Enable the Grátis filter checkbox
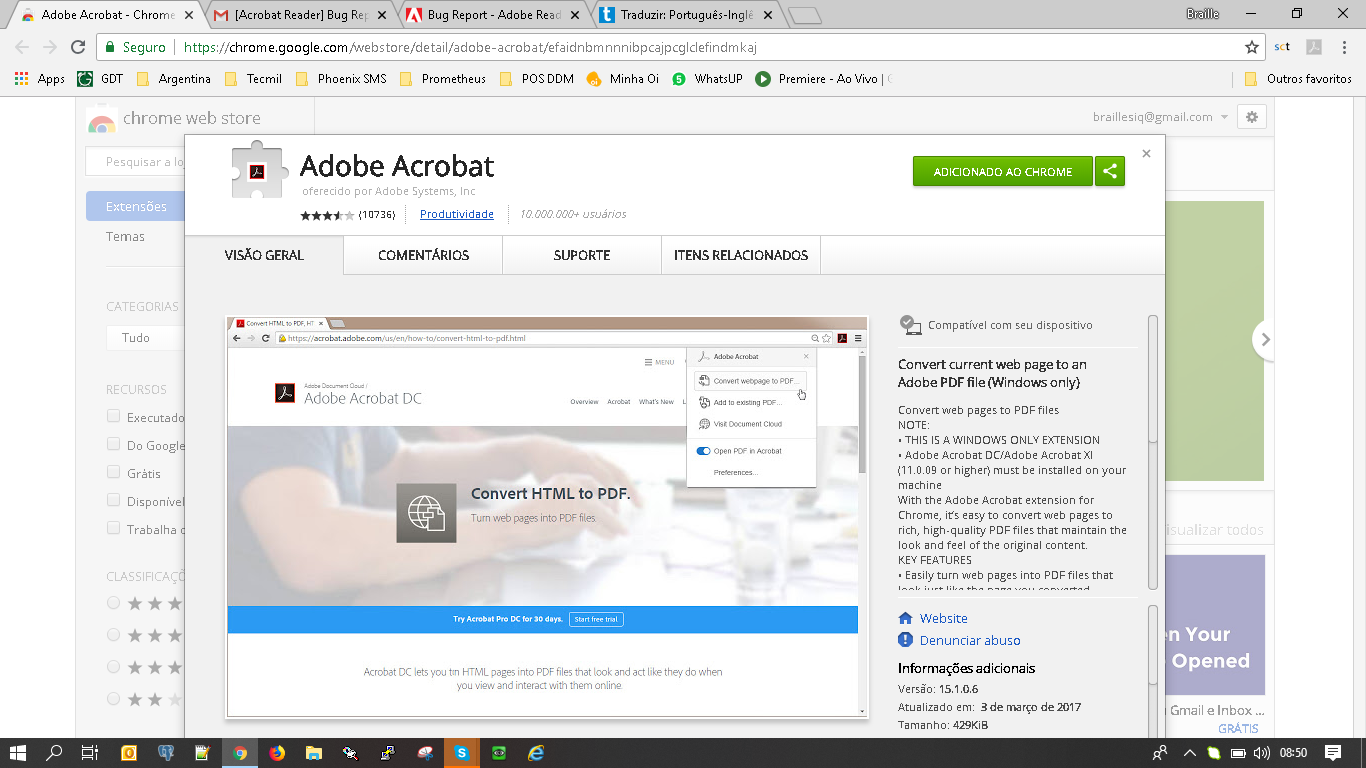Image resolution: width=1366 pixels, height=768 pixels. point(113,472)
